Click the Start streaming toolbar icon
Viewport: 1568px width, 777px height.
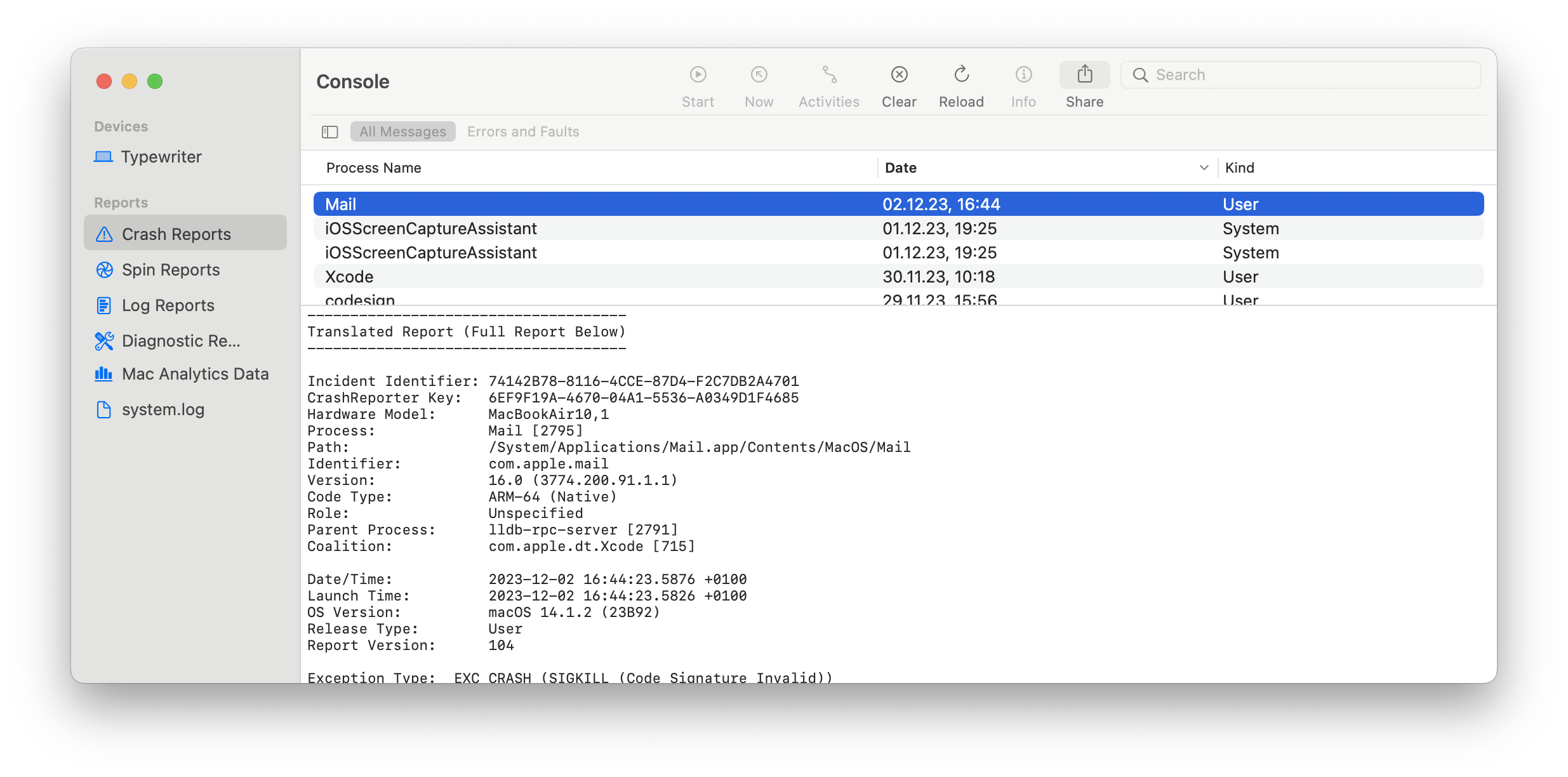698,75
